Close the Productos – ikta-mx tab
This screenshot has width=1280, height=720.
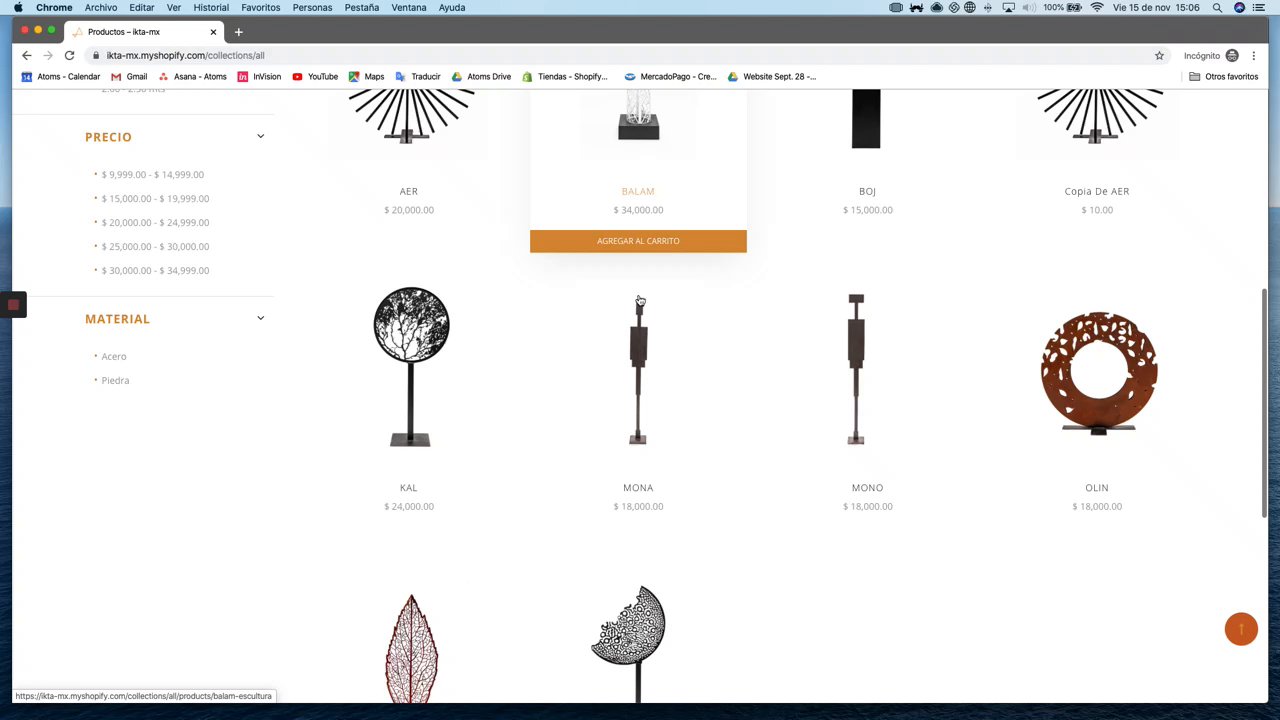[213, 32]
